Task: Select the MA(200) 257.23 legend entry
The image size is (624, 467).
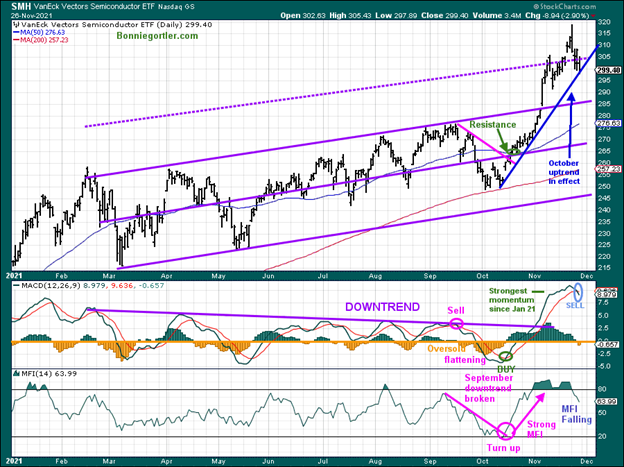Action: [38, 42]
